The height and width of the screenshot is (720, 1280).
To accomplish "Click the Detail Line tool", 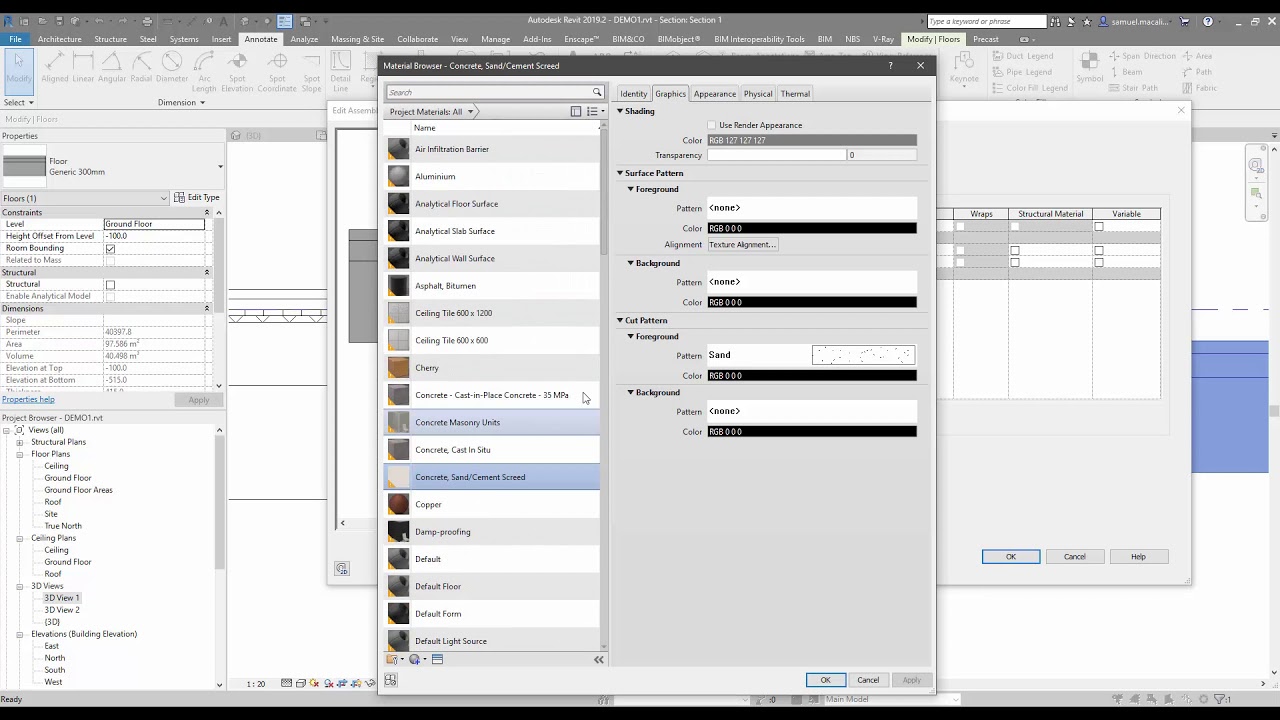I will pyautogui.click(x=341, y=72).
